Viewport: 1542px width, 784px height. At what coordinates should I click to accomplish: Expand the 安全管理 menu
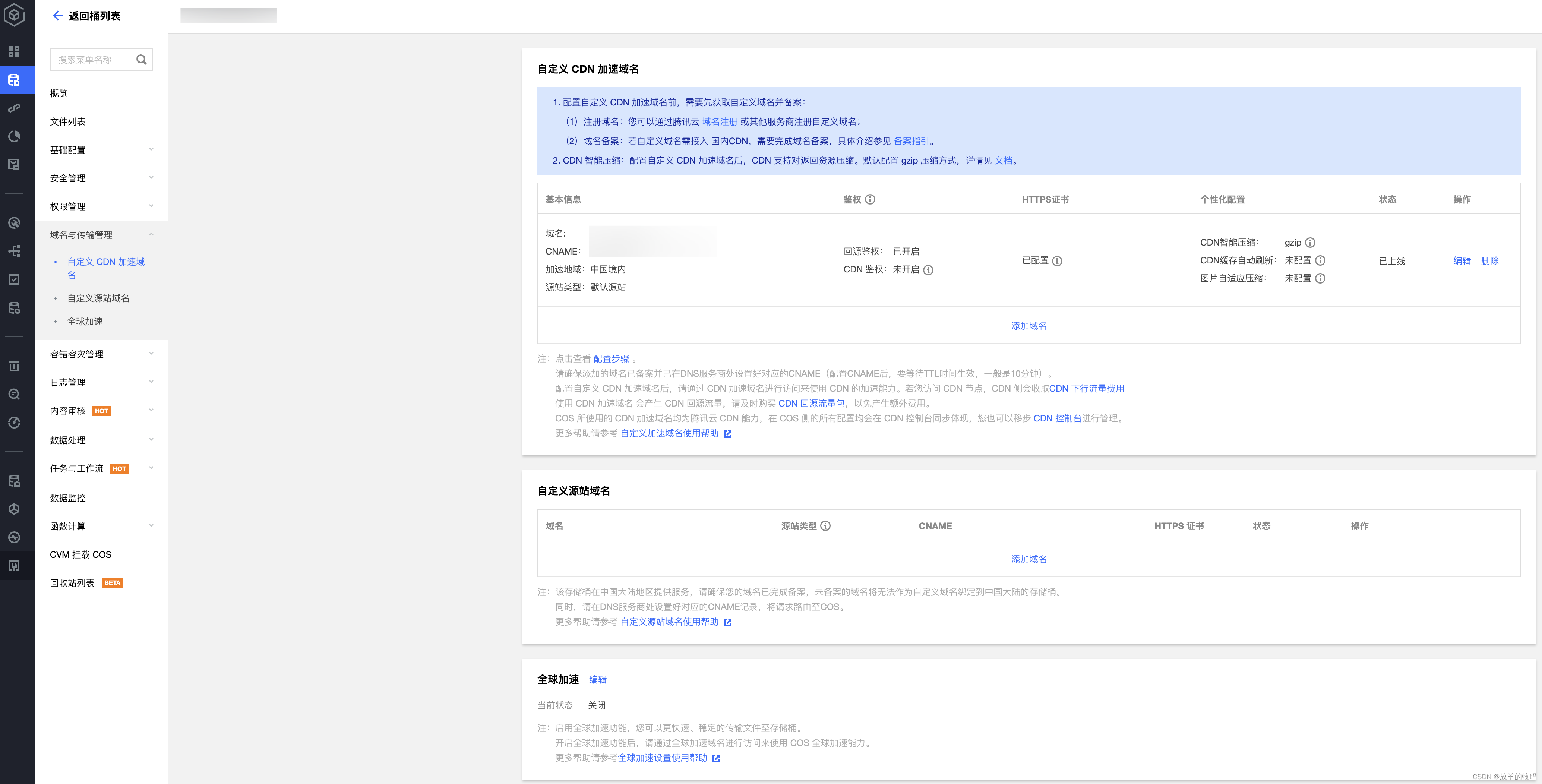(101, 178)
